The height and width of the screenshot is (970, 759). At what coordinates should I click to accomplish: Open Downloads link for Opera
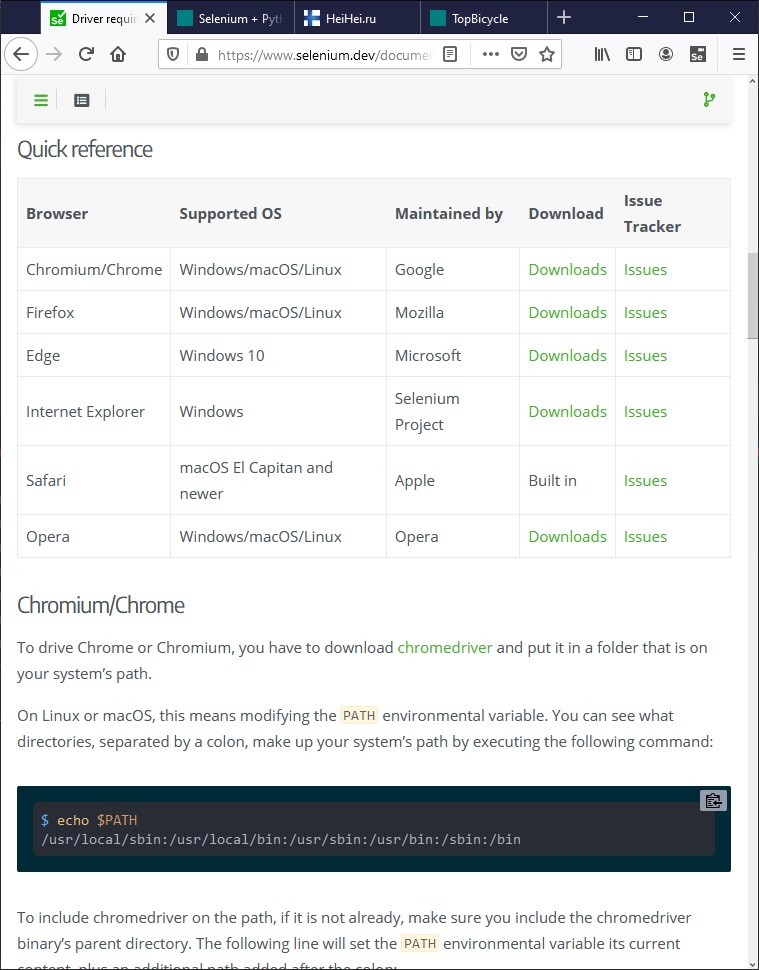click(567, 536)
